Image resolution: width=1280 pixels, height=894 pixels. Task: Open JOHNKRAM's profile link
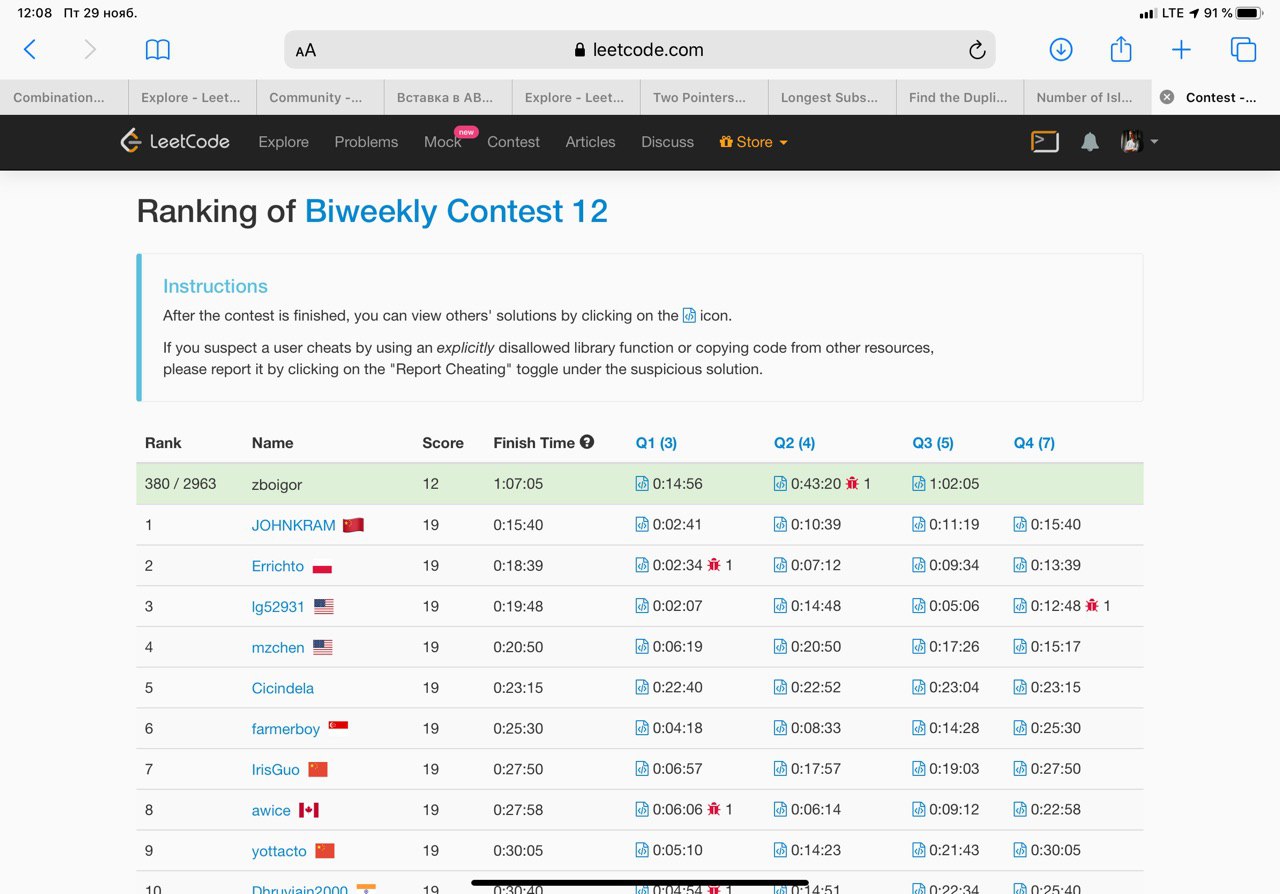click(x=294, y=525)
